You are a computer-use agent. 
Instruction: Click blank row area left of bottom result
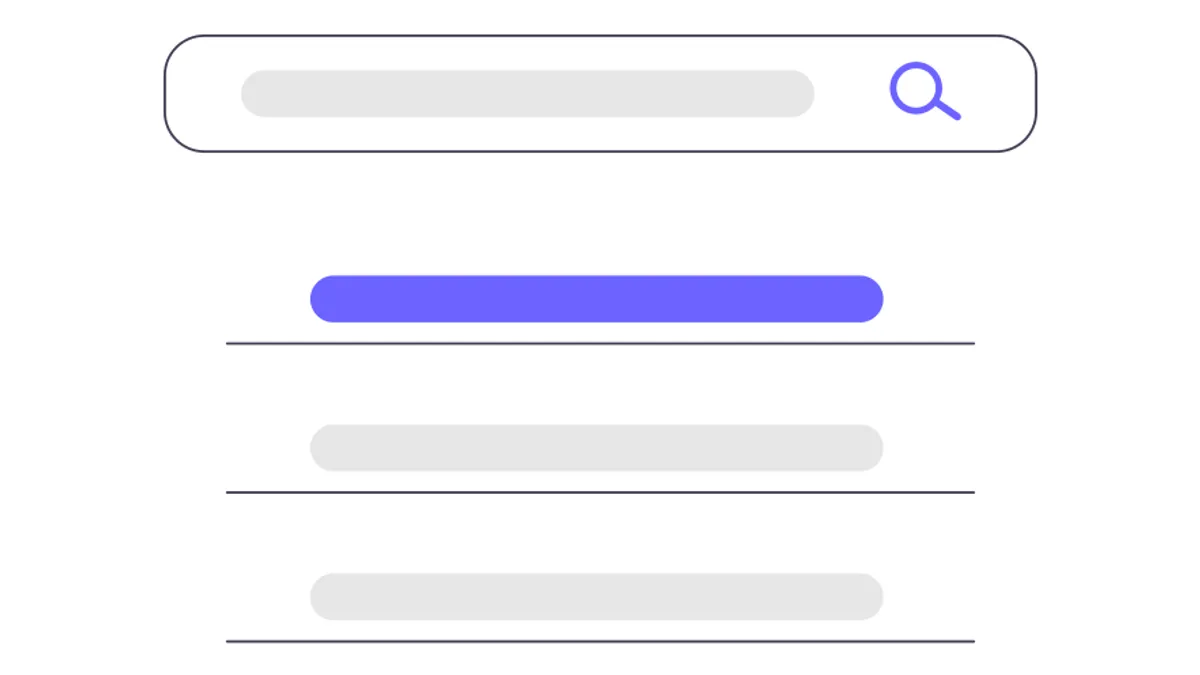click(268, 597)
